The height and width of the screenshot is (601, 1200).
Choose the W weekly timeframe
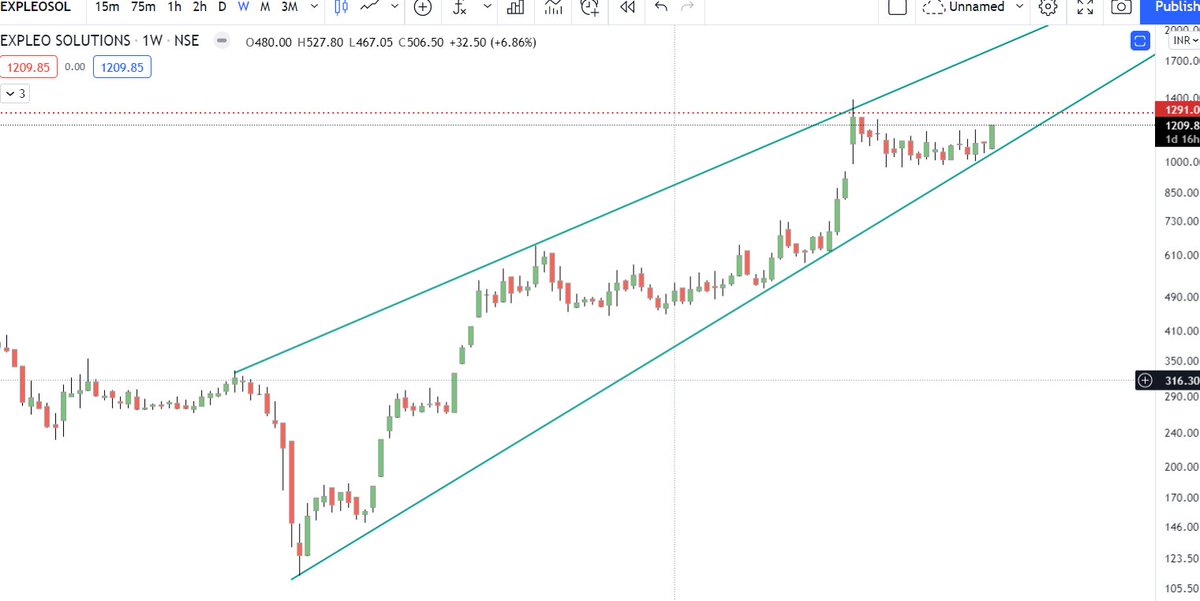pyautogui.click(x=243, y=7)
